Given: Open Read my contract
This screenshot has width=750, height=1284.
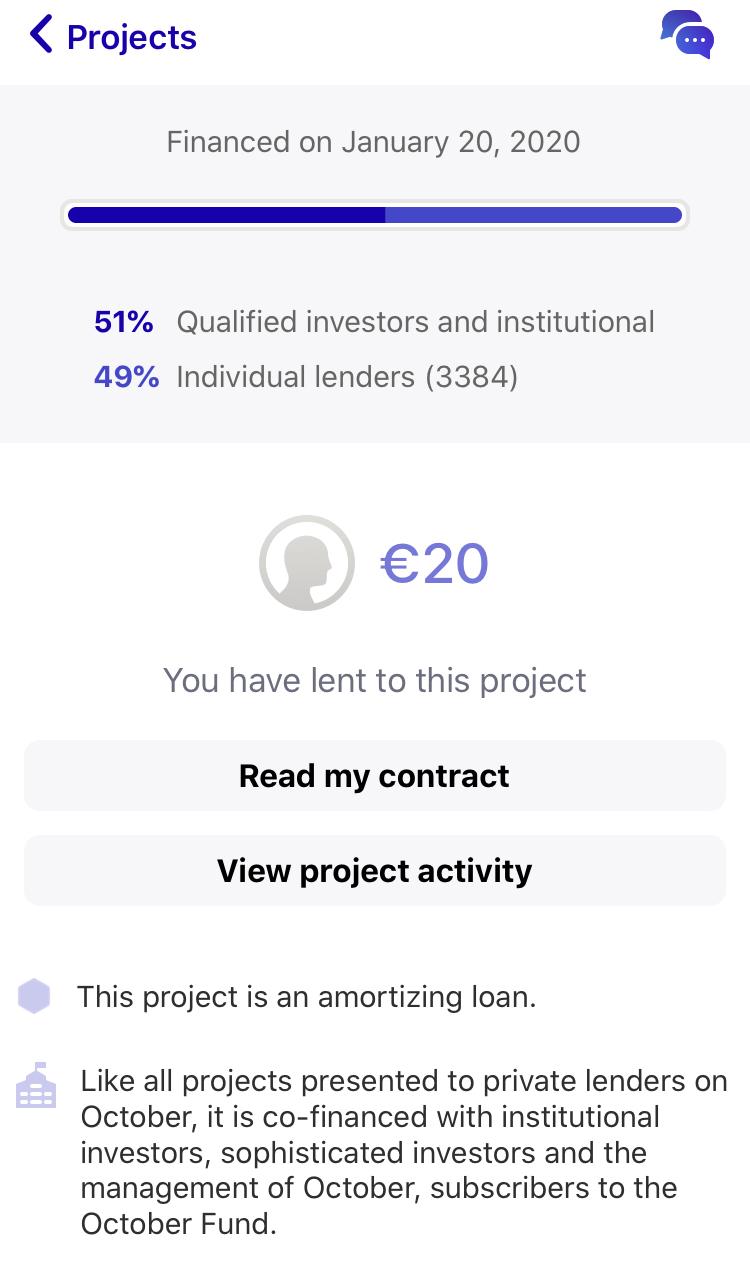Looking at the screenshot, I should pyautogui.click(x=375, y=776).
